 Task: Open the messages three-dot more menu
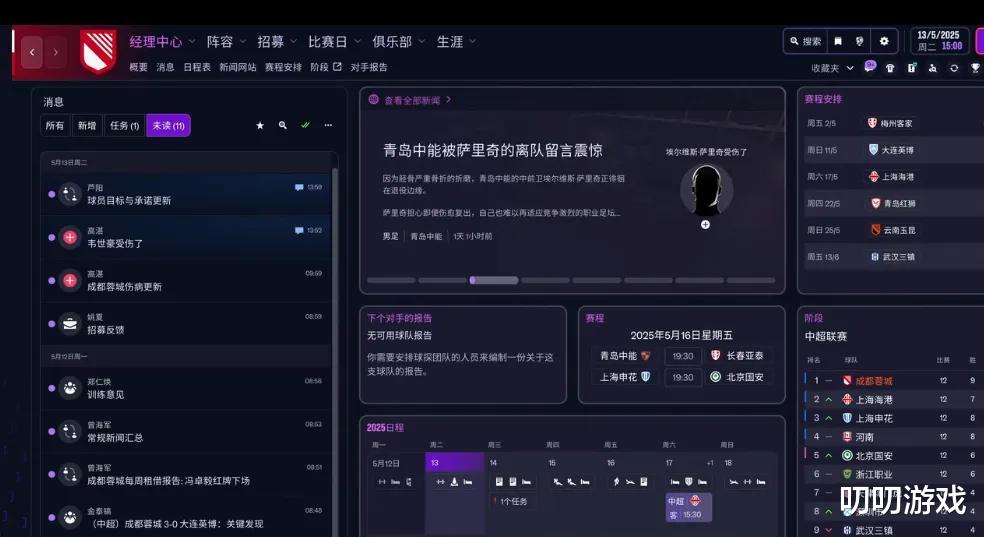tap(328, 125)
